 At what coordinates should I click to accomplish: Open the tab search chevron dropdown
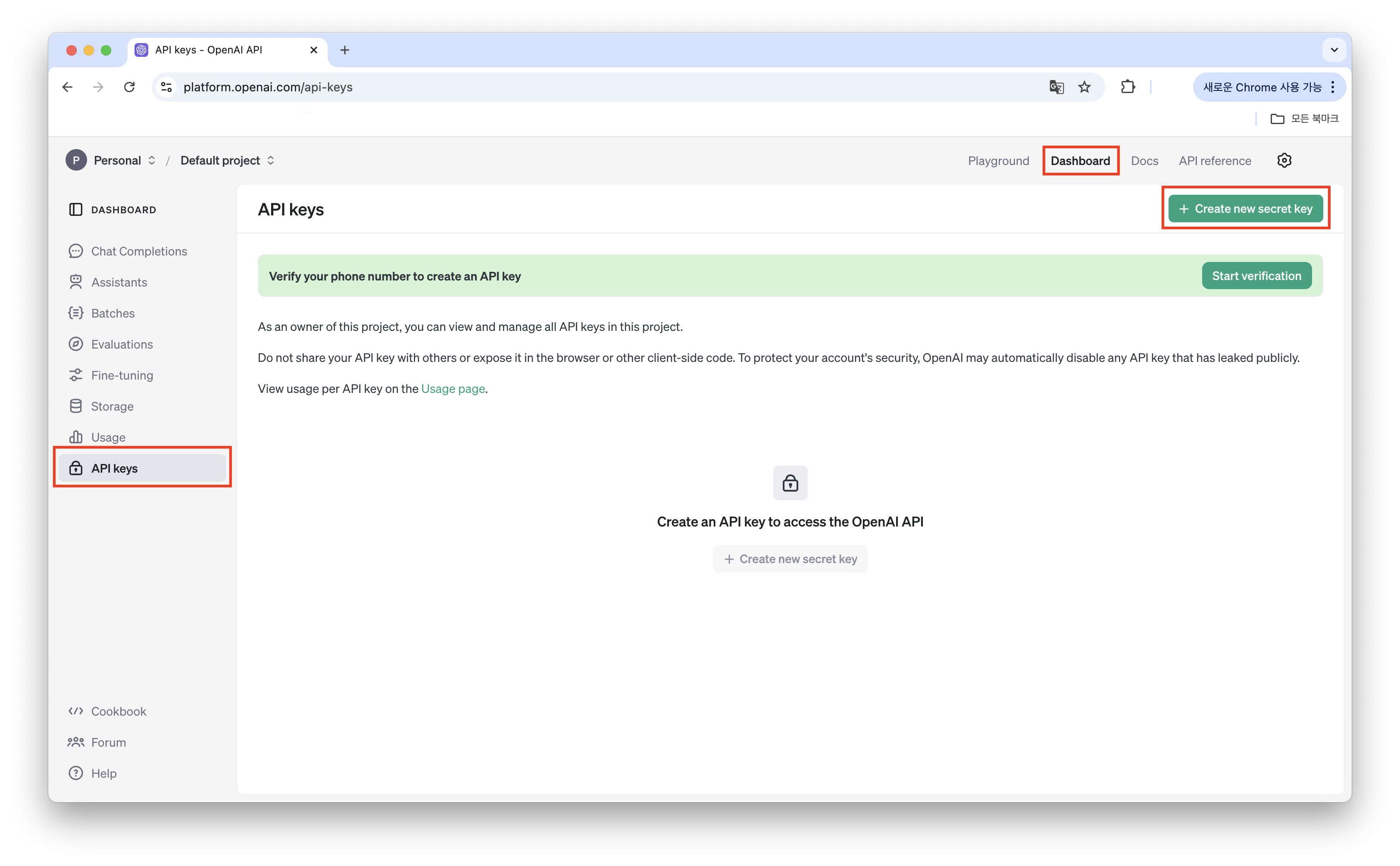[1334, 50]
